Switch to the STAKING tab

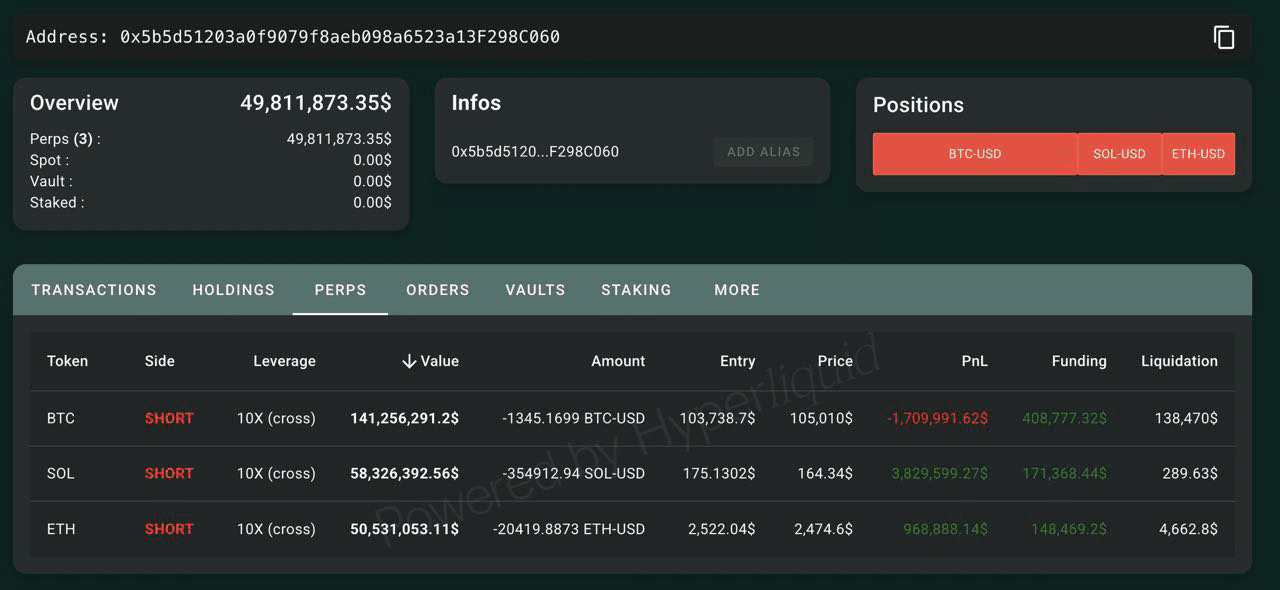tap(636, 290)
